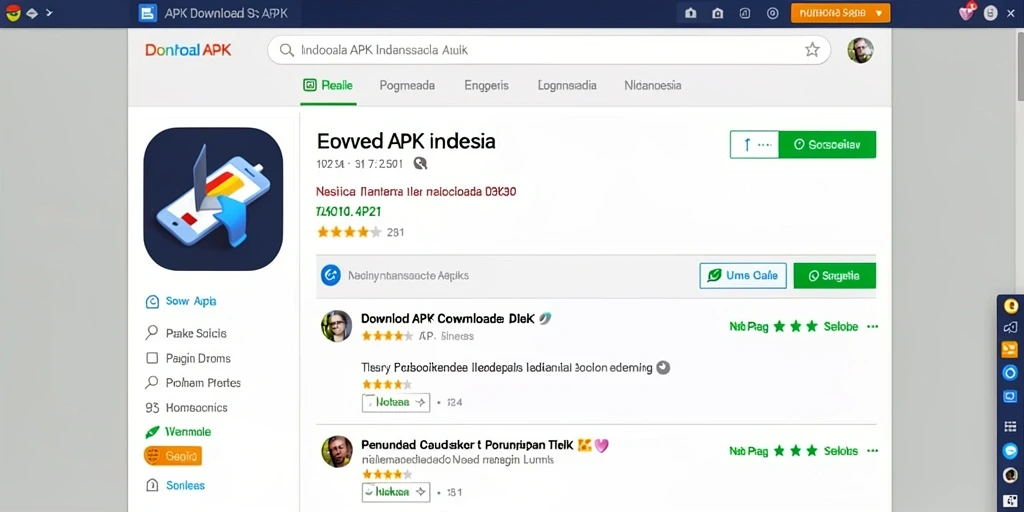Image resolution: width=1024 pixels, height=512 pixels.
Task: Expand three-dot menu on first review row
Action: pos(872,327)
